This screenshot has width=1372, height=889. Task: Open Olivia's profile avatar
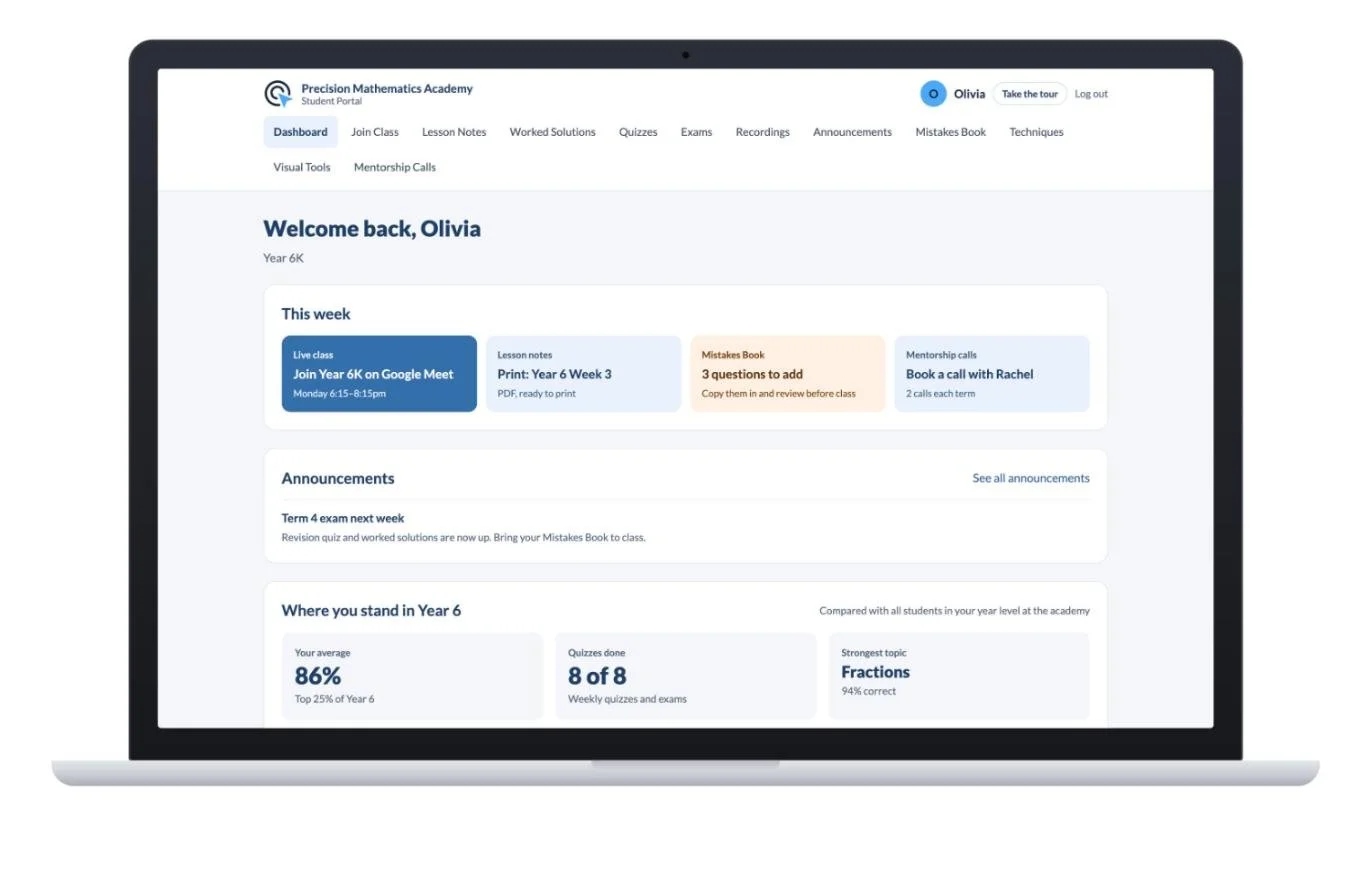[933, 94]
